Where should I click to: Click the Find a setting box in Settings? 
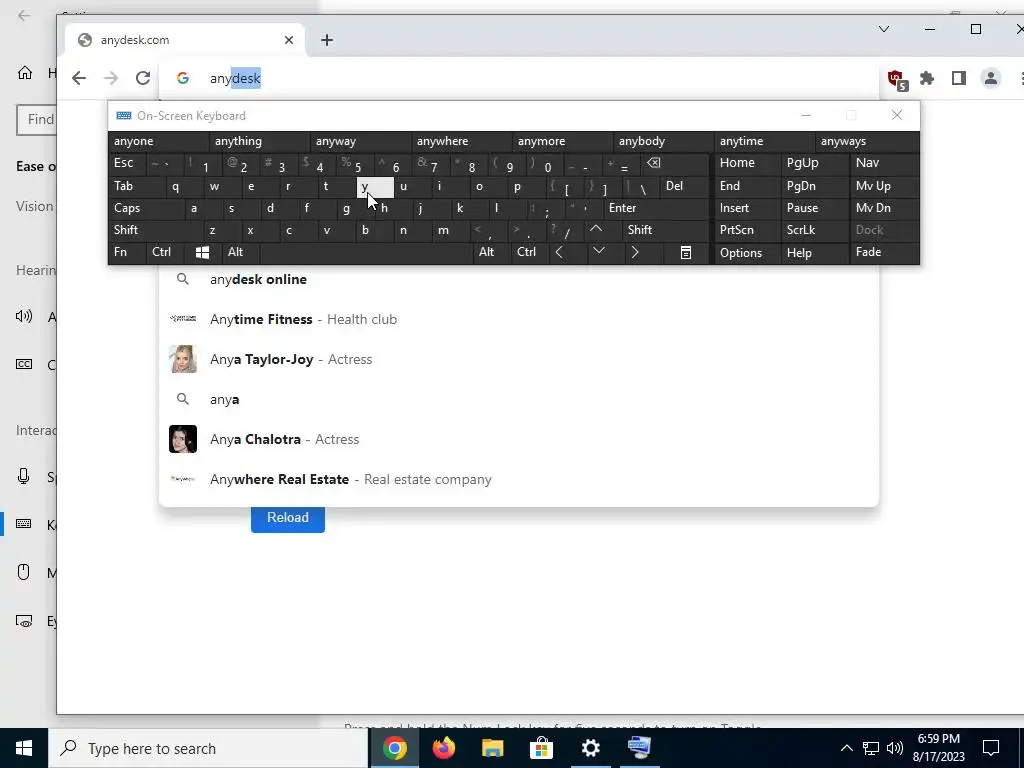[37, 120]
